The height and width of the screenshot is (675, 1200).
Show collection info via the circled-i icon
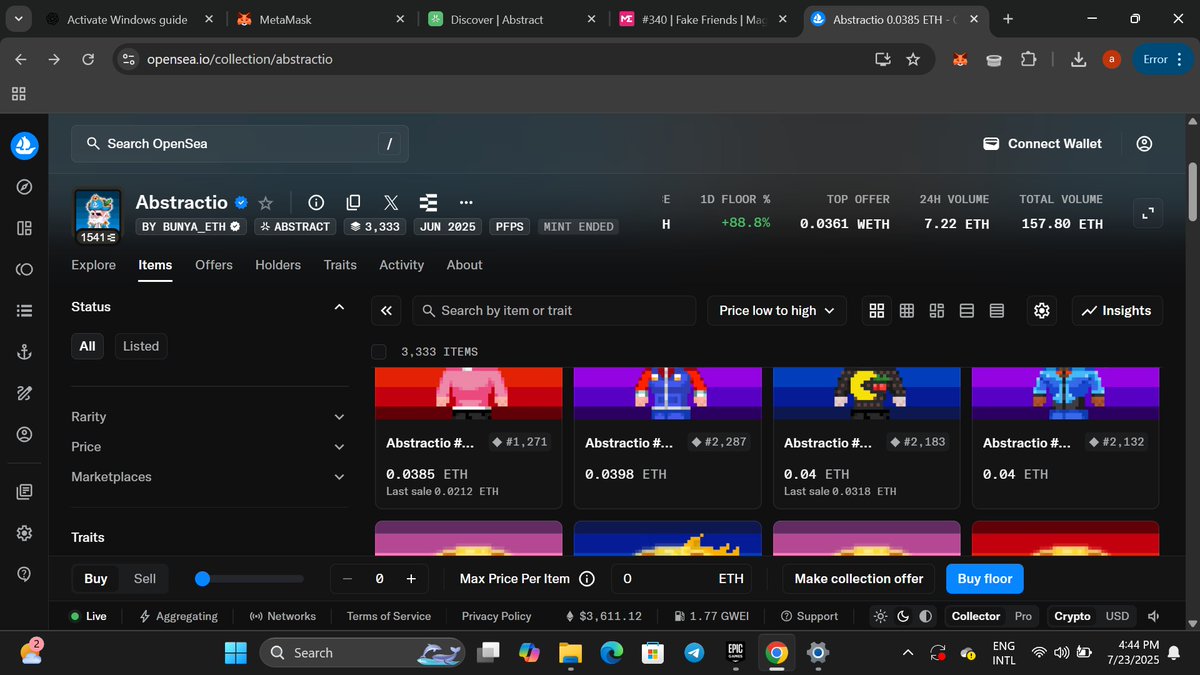316,203
